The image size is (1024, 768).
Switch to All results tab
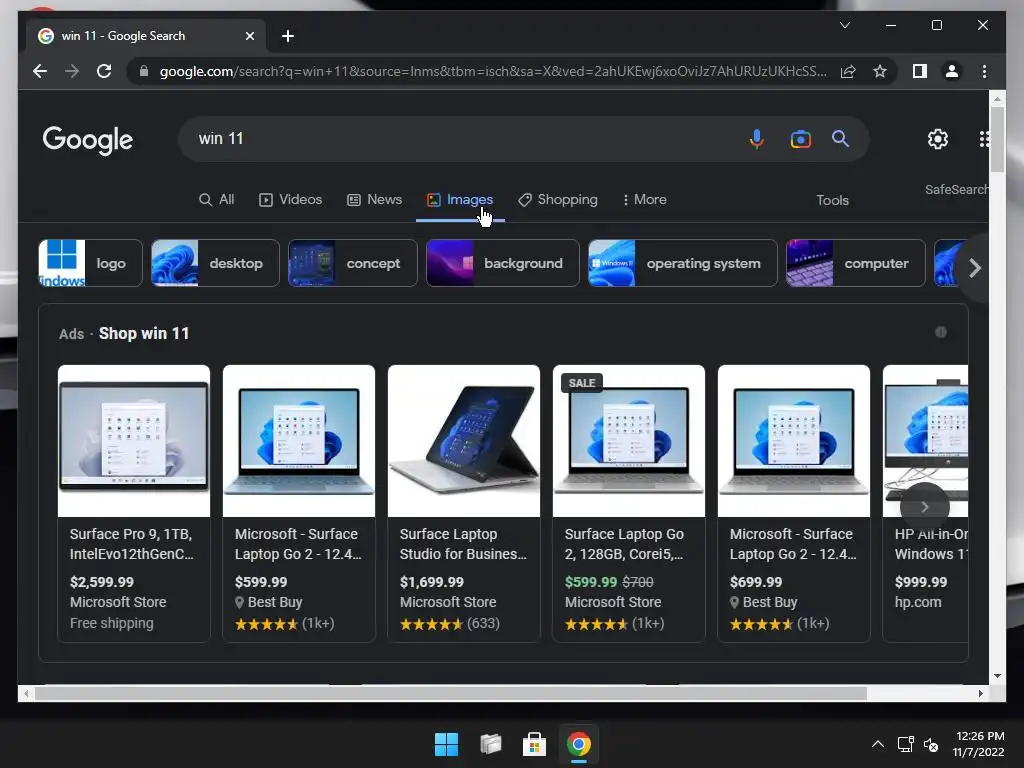click(216, 199)
